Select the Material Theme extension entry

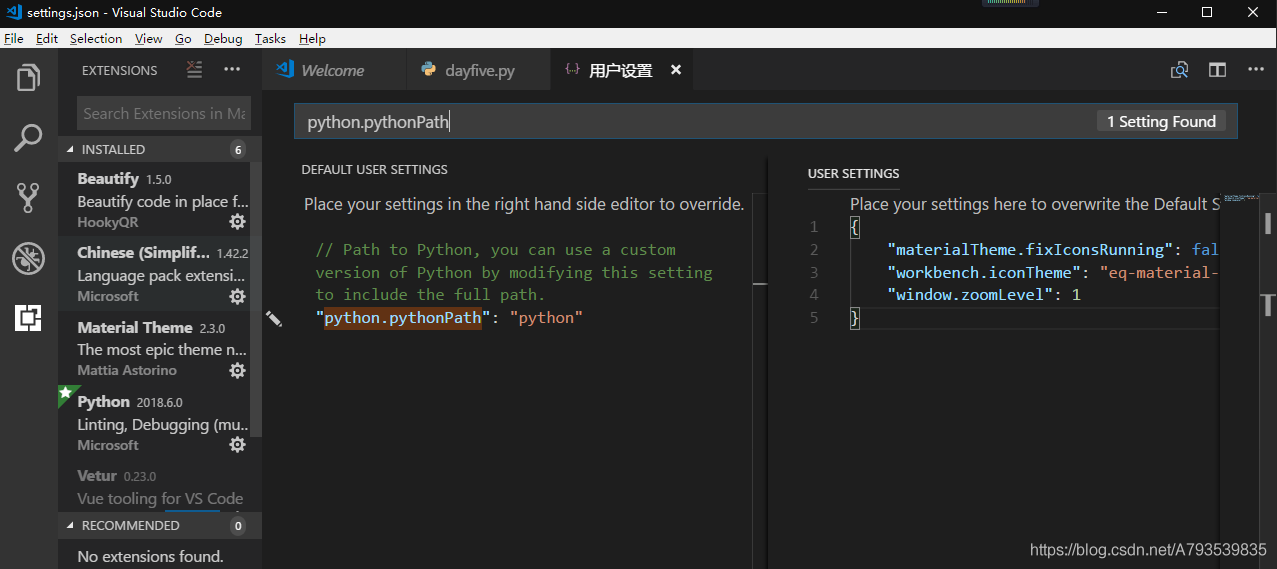point(160,348)
